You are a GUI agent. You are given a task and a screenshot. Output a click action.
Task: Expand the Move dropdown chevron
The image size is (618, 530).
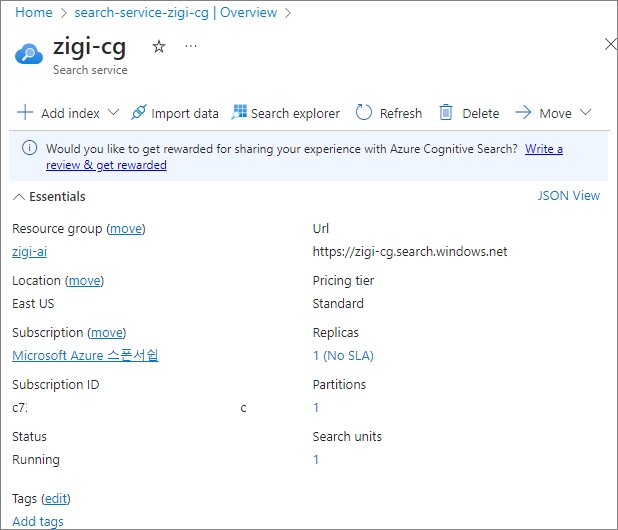coord(586,112)
